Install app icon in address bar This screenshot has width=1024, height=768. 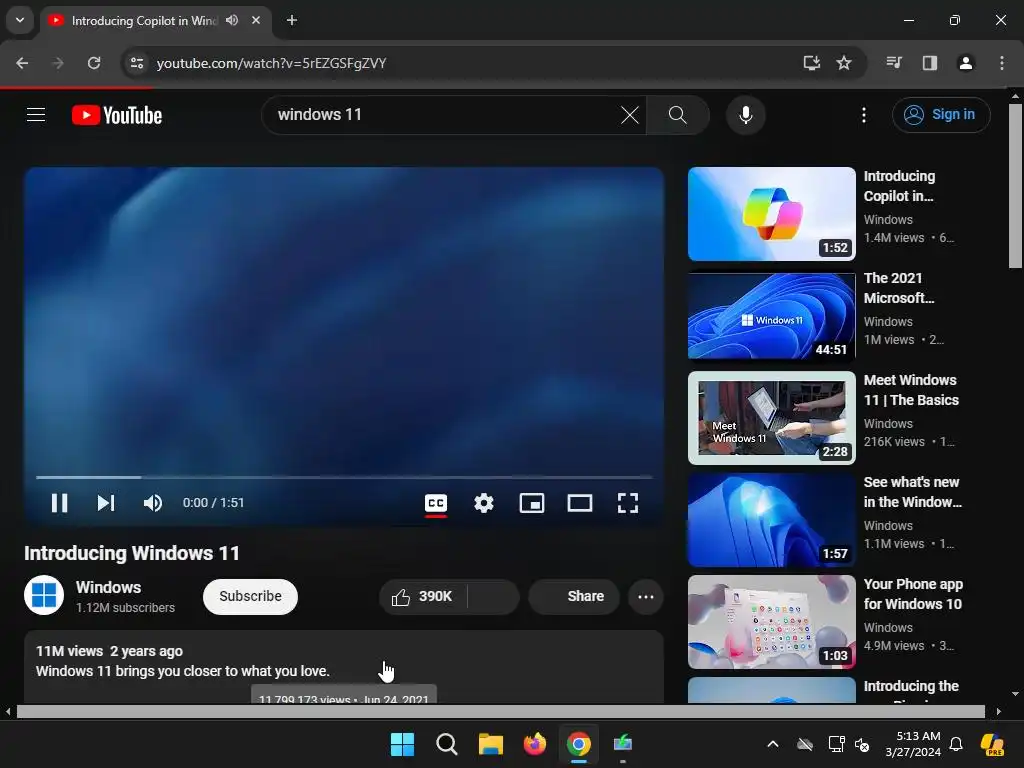(812, 63)
